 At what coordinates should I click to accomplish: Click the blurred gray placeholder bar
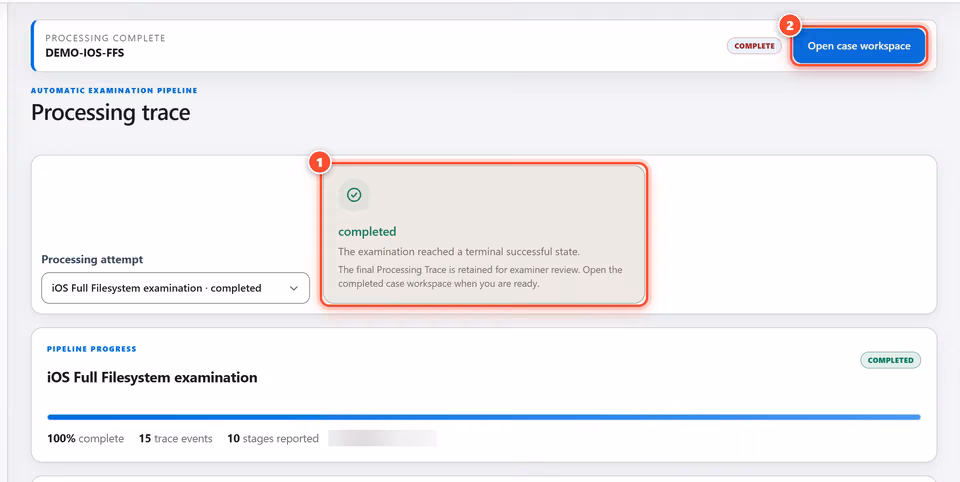(382, 439)
